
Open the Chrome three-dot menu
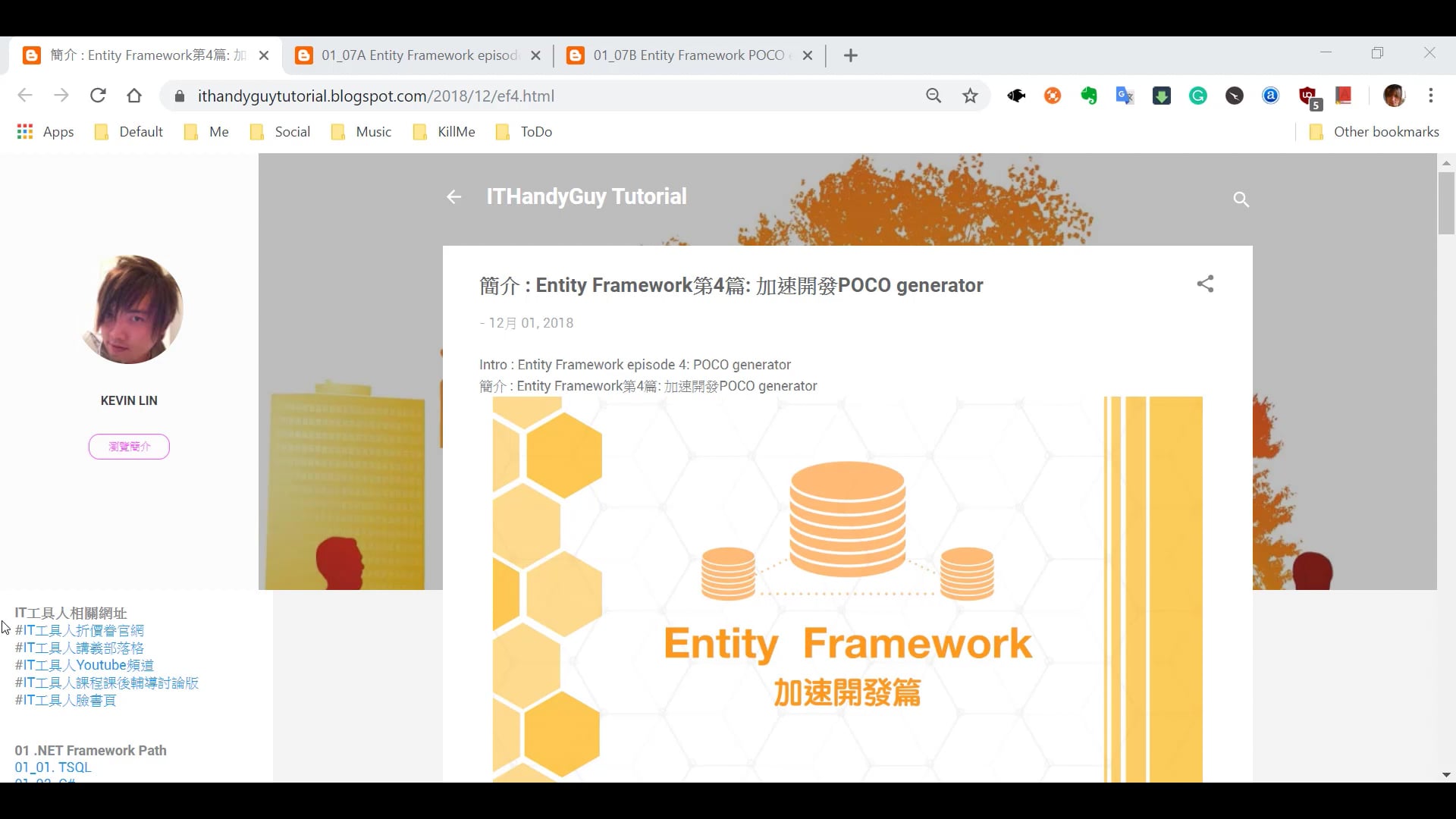(x=1431, y=96)
